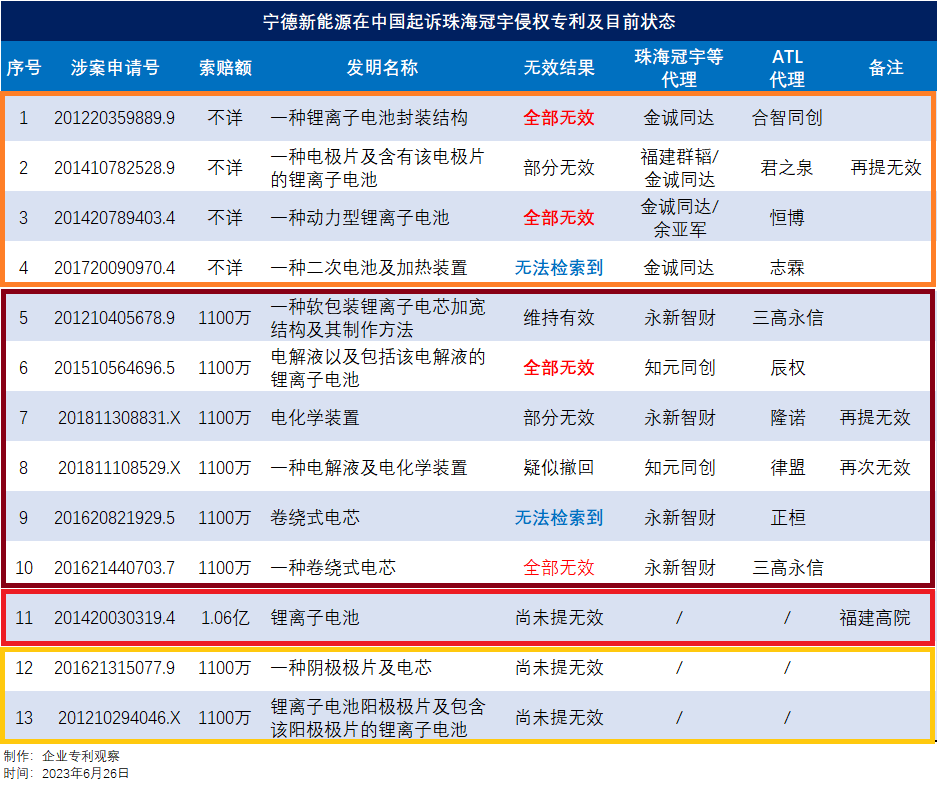Select patent name 一种动力型锂离子电池
937x788 pixels.
[360, 218]
